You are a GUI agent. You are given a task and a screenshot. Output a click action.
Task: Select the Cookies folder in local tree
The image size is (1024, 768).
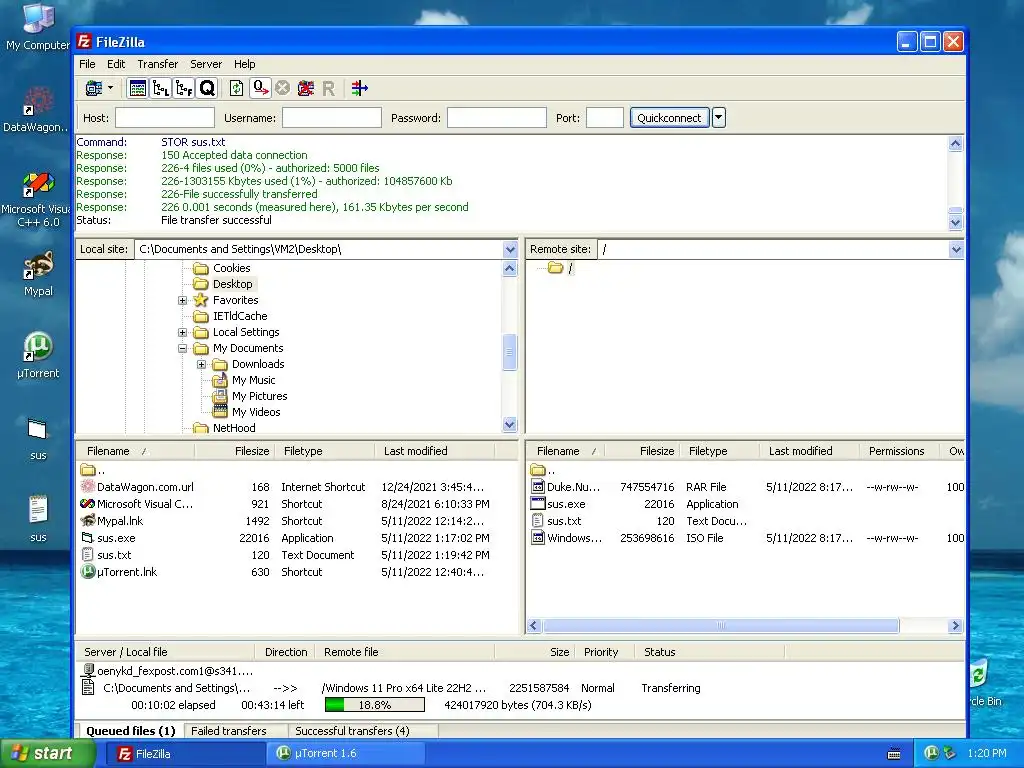click(231, 268)
